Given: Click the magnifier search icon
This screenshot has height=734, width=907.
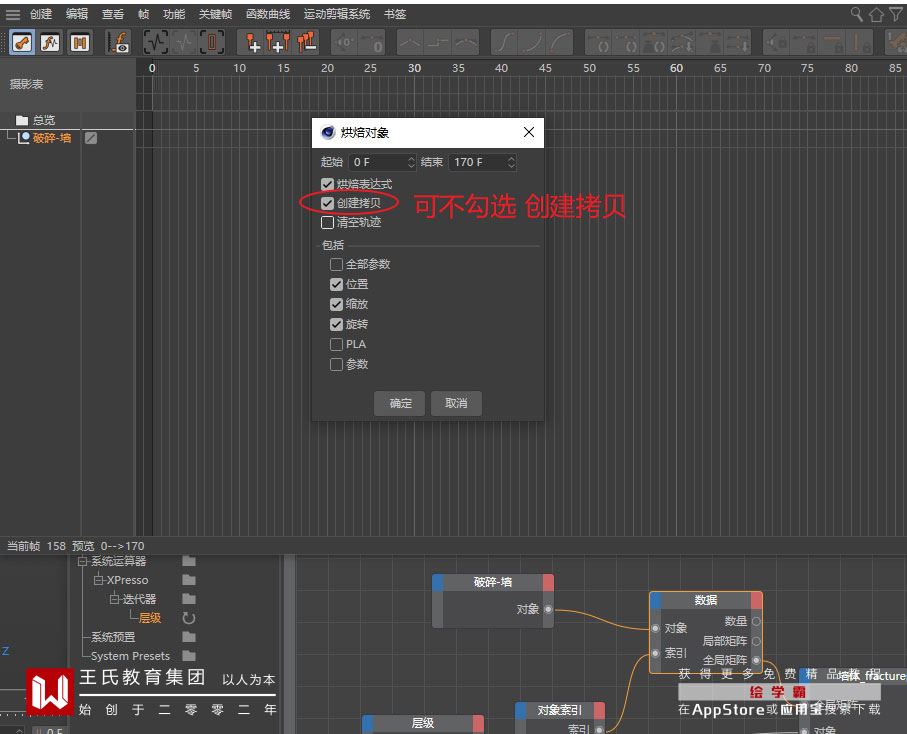Looking at the screenshot, I should (856, 14).
